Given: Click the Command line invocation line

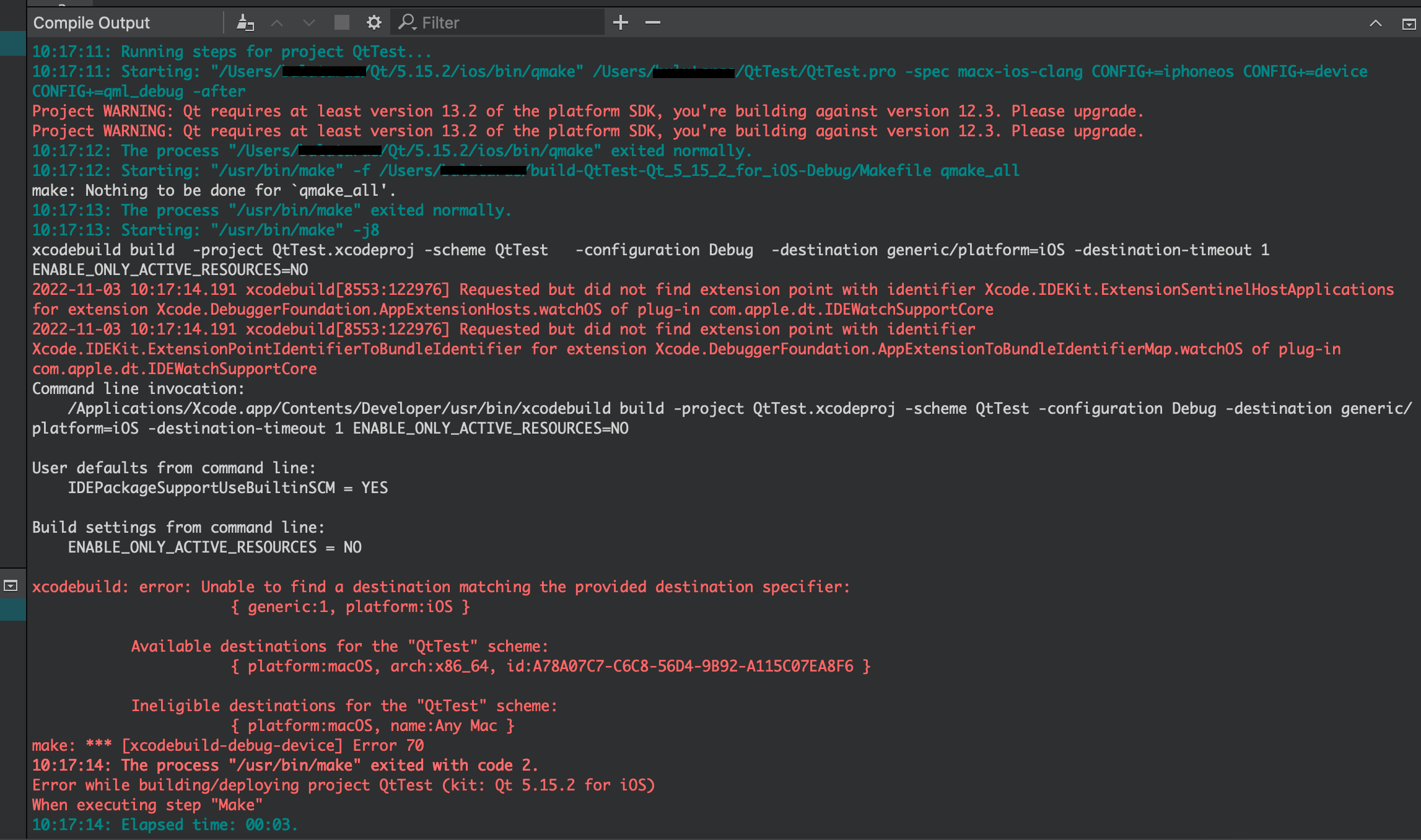Looking at the screenshot, I should tap(138, 388).
